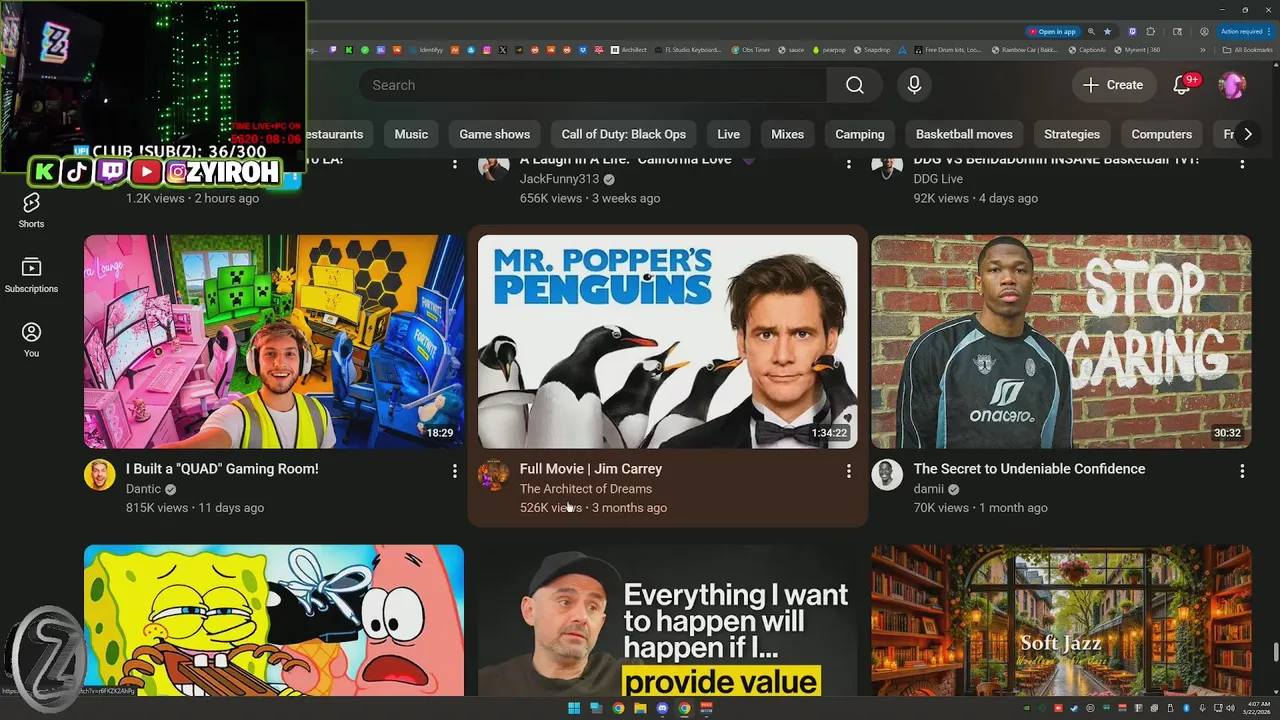This screenshot has height=720, width=1280.
Task: Open the Architect bookmark
Action: (x=628, y=50)
